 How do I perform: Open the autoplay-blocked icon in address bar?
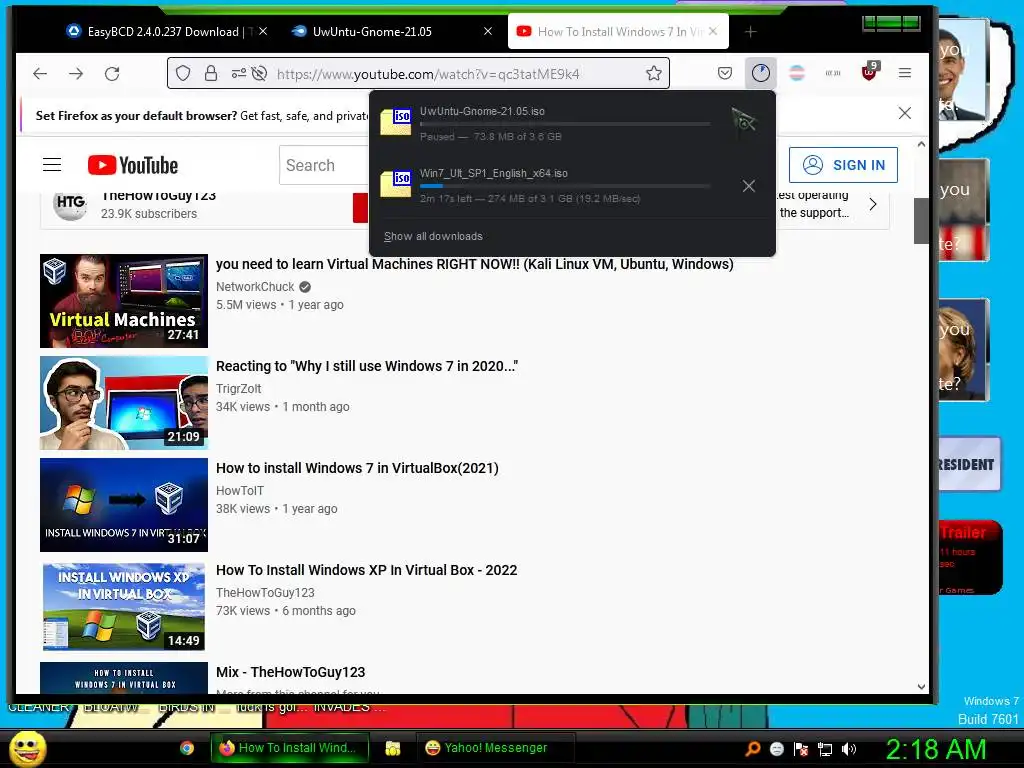pyautogui.click(x=259, y=73)
